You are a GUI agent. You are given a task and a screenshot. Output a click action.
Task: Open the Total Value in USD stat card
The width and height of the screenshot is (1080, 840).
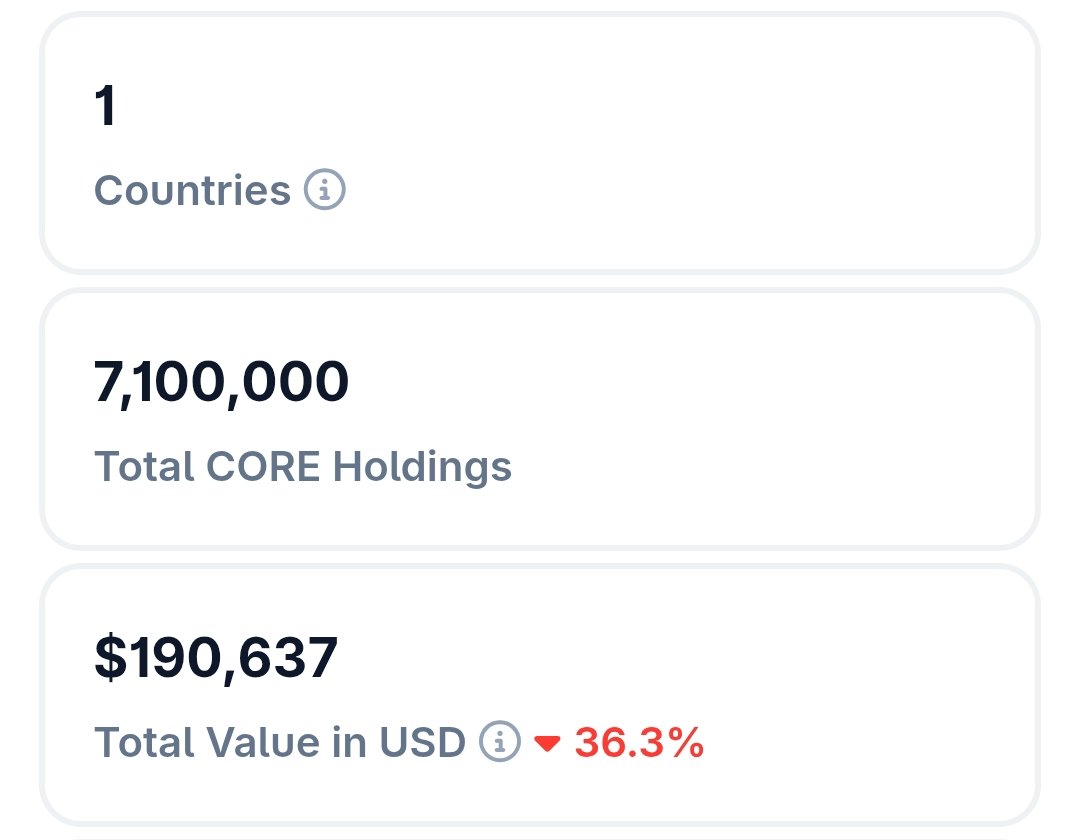coord(540,695)
